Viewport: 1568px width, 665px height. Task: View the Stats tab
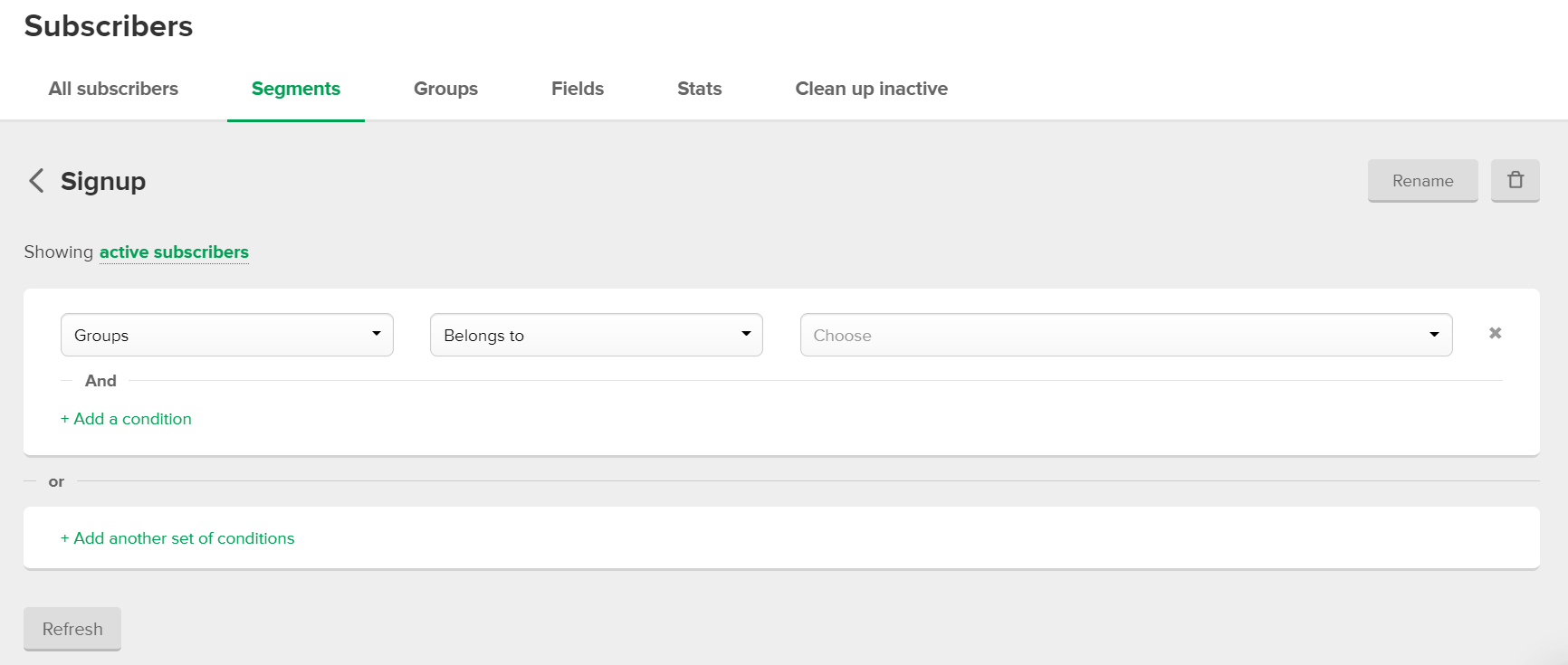[699, 89]
